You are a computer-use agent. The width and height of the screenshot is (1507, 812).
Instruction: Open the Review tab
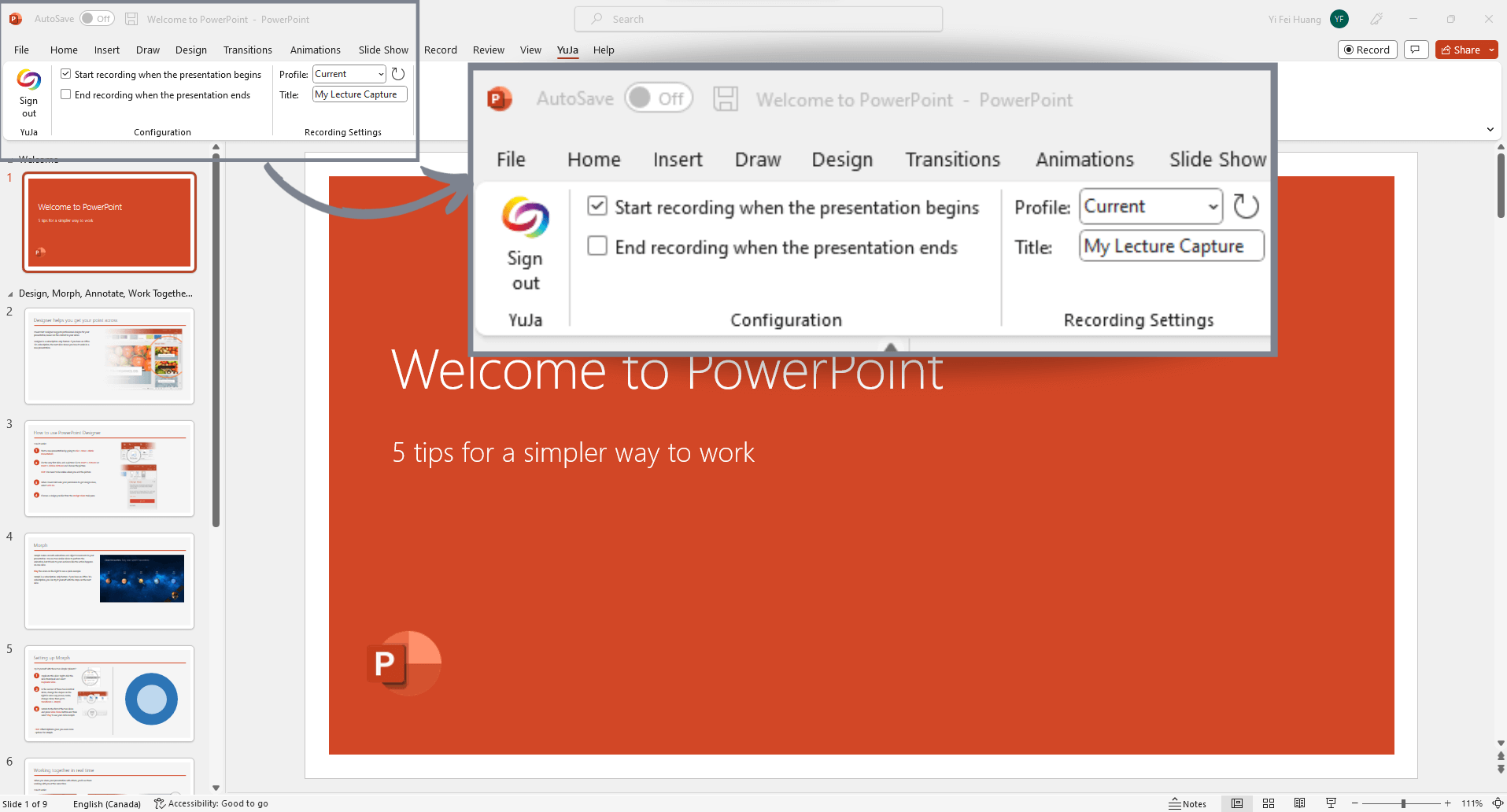pos(489,50)
